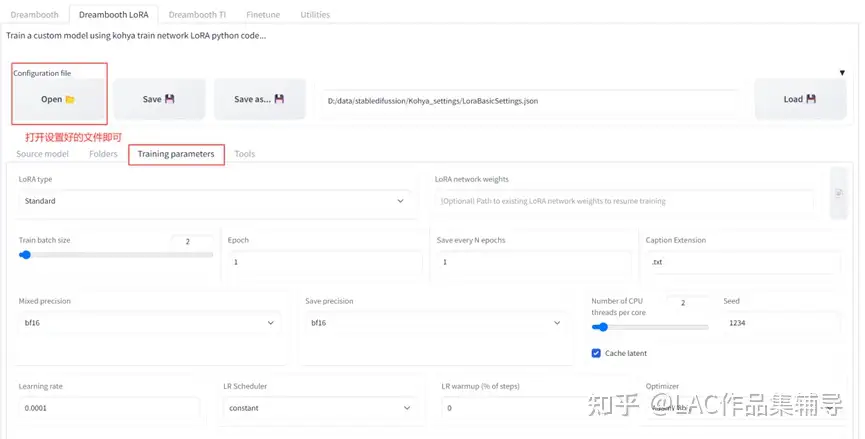The height and width of the screenshot is (439, 865).
Task: Go to the Finetune tab
Action: pyautogui.click(x=263, y=15)
